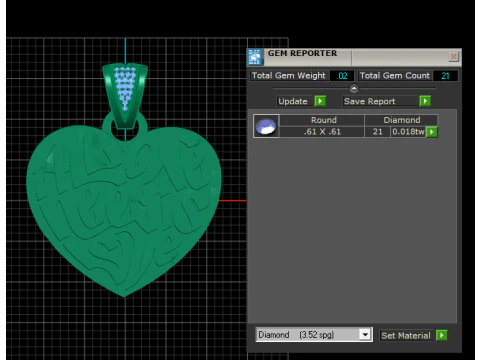Image resolution: width=480 pixels, height=360 pixels.
Task: Select the gem-set bail on the pendant
Action: (x=125, y=95)
